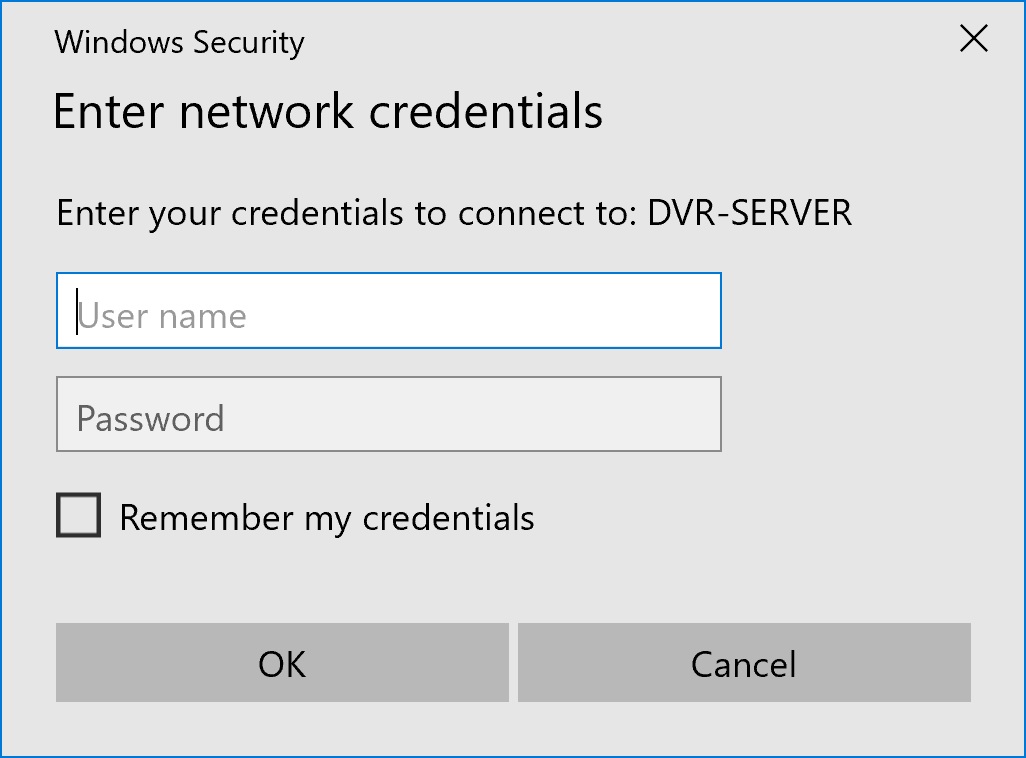Viewport: 1026px width, 758px height.
Task: Click the "Windows Security" window title
Action: click(x=179, y=42)
